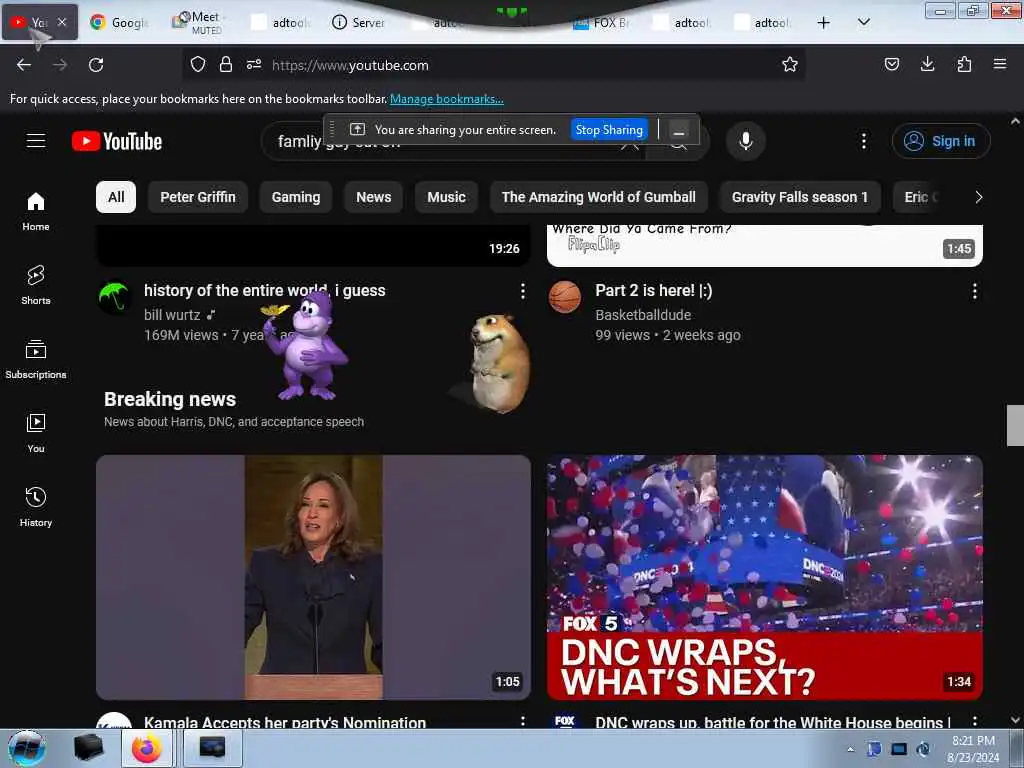Open YouTube settings three-dot menu
The image size is (1024, 768).
tap(863, 140)
